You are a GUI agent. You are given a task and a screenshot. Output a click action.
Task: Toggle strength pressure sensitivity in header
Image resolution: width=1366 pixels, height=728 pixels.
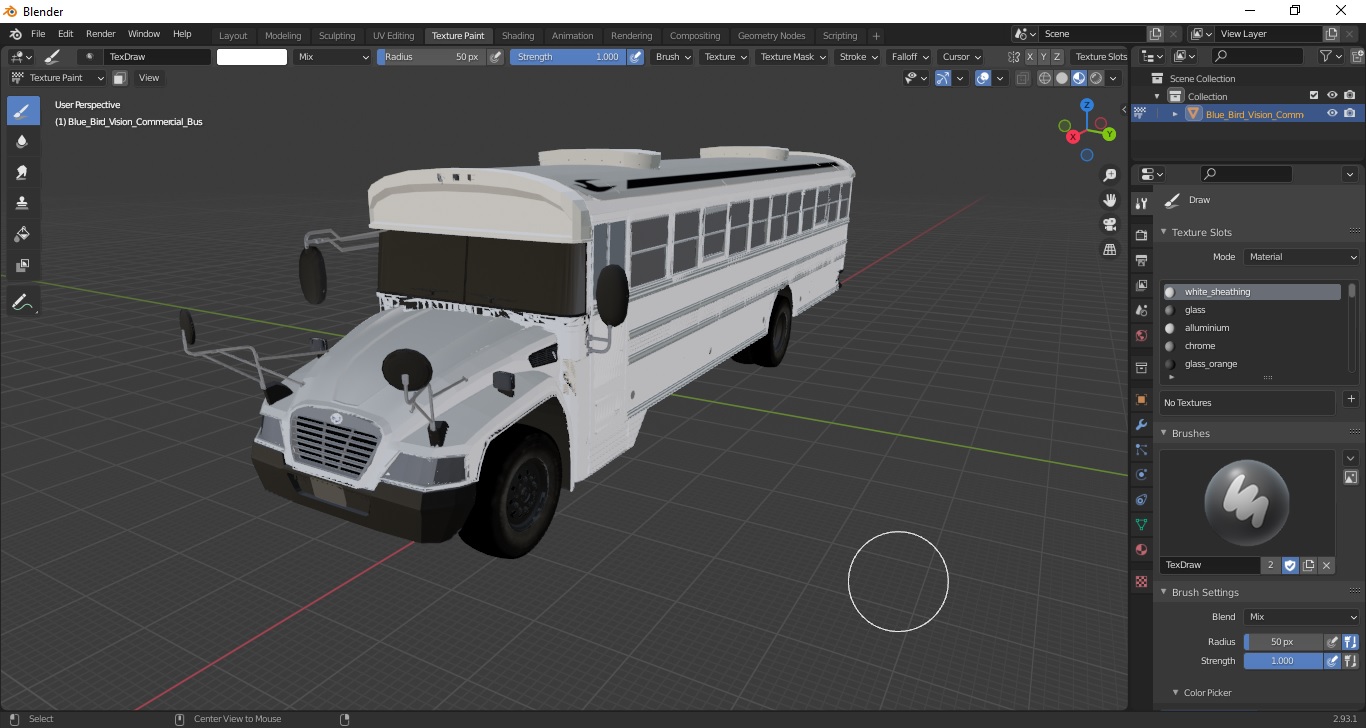[x=635, y=57]
